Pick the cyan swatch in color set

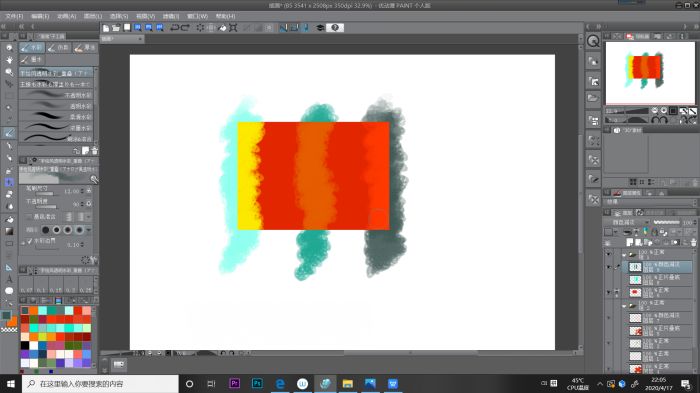42,310
